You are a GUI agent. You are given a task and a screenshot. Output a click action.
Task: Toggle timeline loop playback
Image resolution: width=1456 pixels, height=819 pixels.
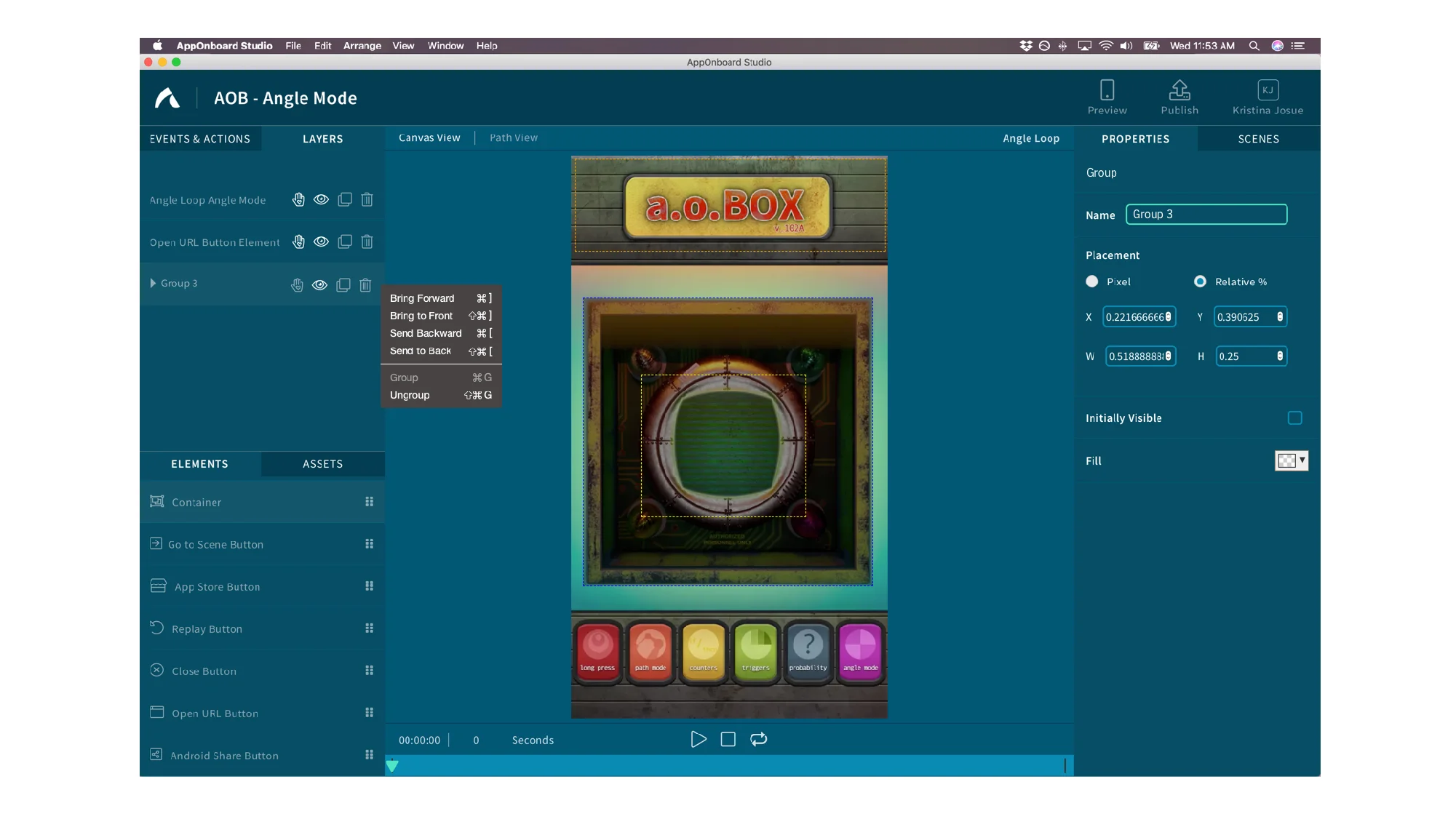click(758, 740)
